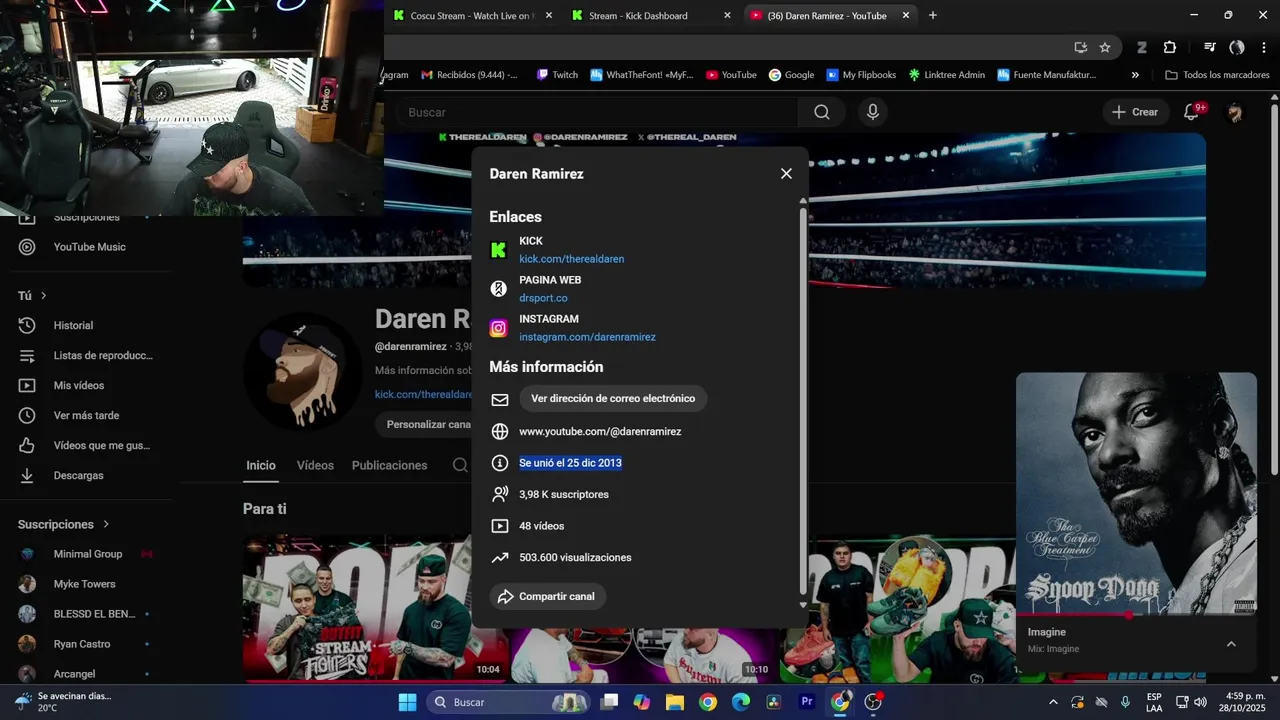The width and height of the screenshot is (1280, 720).
Task: Switch to the Coscu Stream browser tab
Action: [472, 15]
